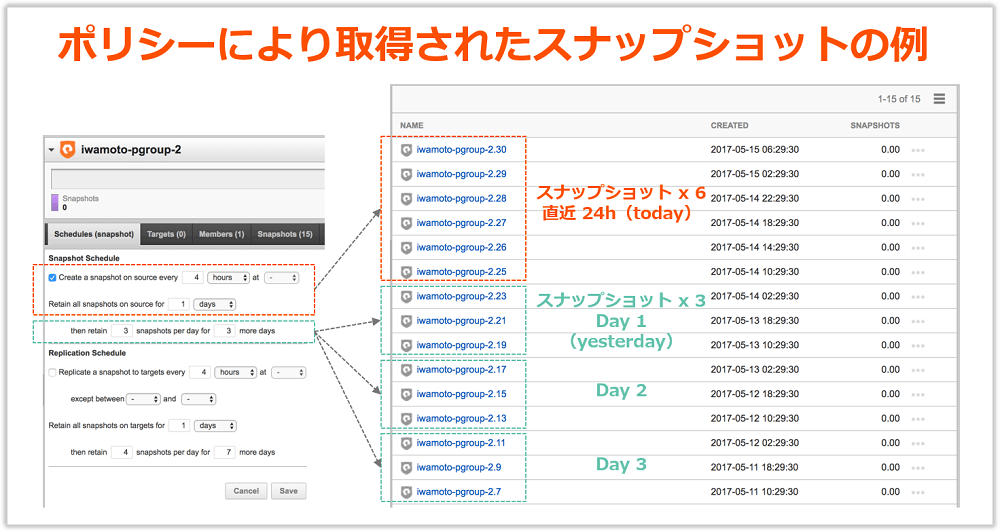This screenshot has height=532, width=1000.
Task: Click the shield icon for iwamoto-pgroup-2.21
Action: pyautogui.click(x=406, y=321)
